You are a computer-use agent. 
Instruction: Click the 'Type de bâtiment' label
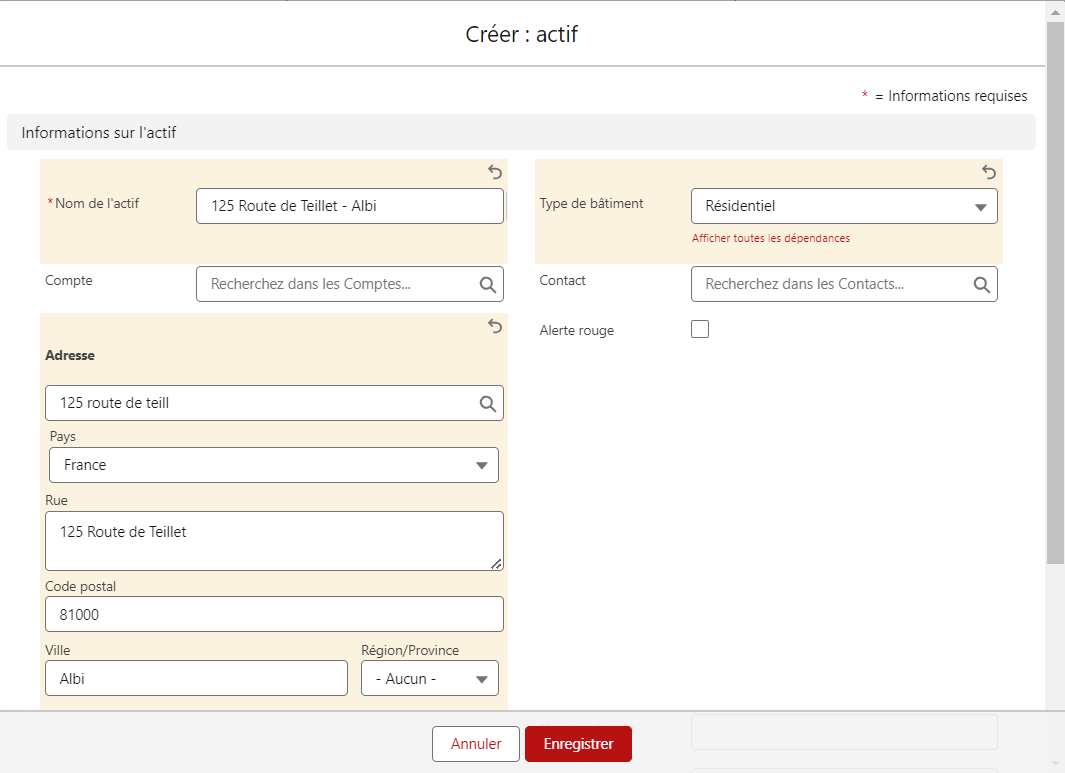[591, 203]
